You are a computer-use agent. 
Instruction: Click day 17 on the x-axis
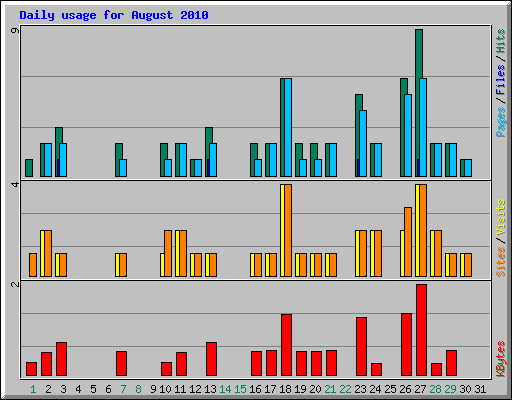[270, 389]
